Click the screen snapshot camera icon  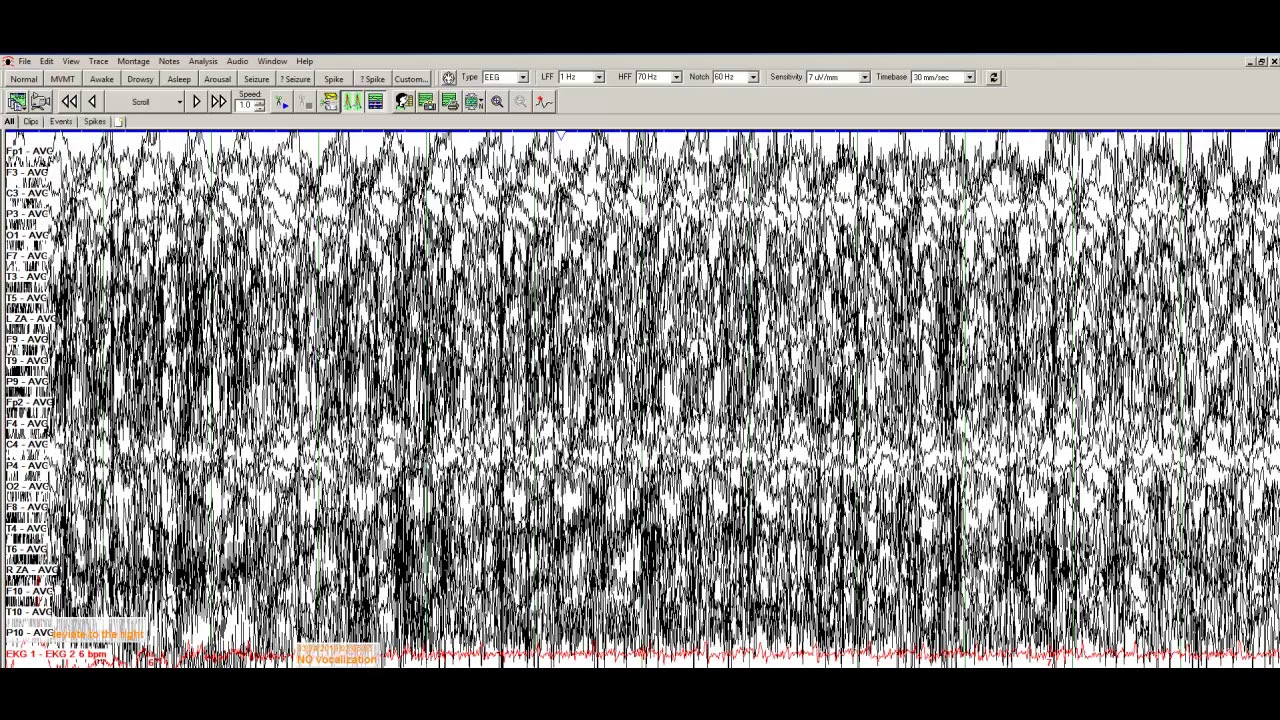(x=426, y=101)
